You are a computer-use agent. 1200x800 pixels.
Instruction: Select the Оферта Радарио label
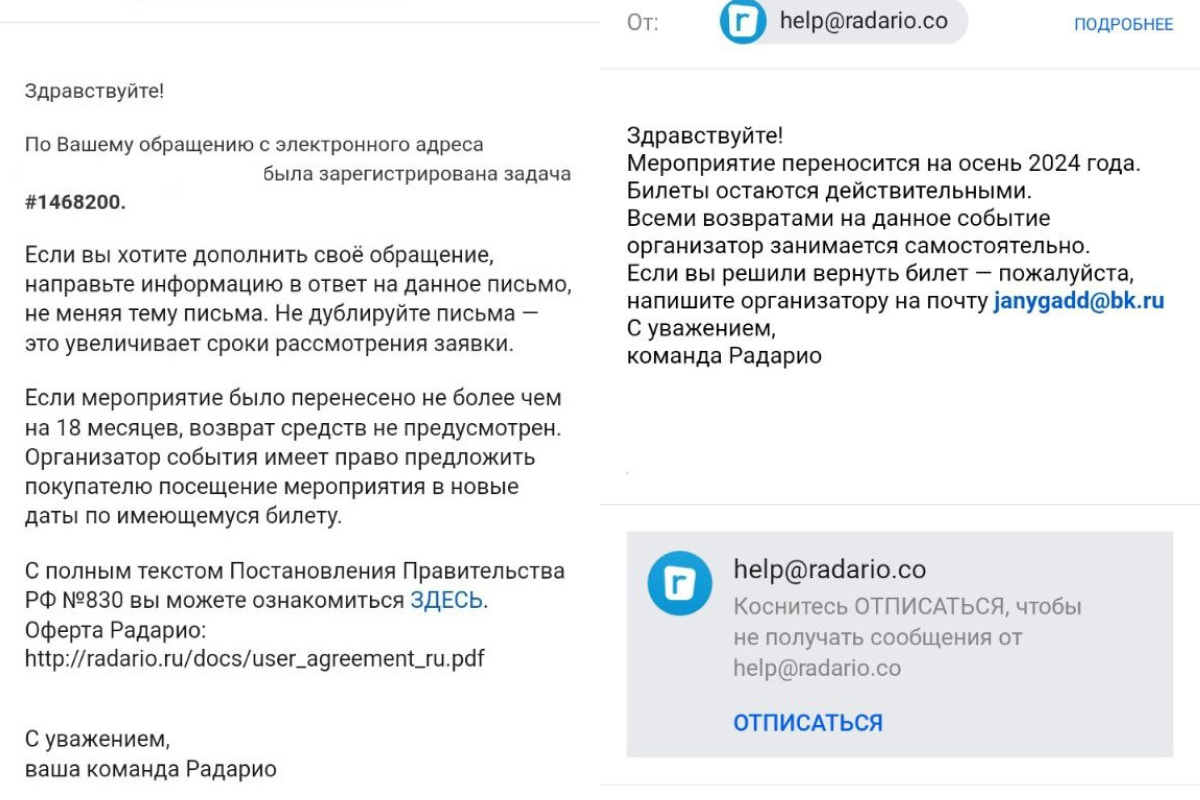pos(115,631)
